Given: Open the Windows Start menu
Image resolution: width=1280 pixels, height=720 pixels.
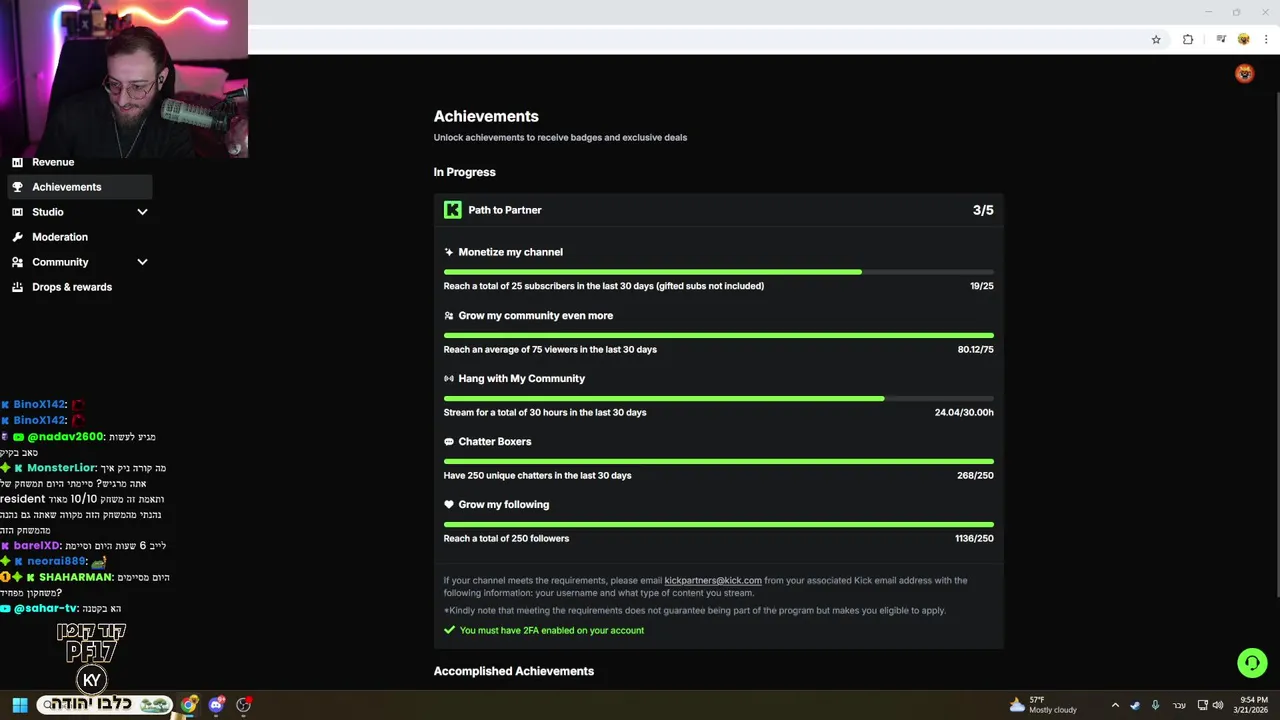Looking at the screenshot, I should click(x=19, y=705).
